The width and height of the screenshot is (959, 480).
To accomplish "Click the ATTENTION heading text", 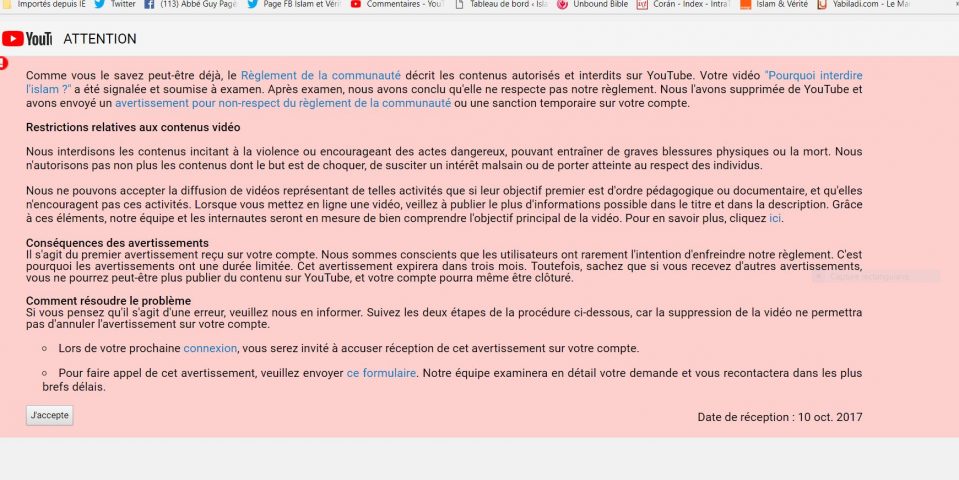I will click(x=100, y=39).
